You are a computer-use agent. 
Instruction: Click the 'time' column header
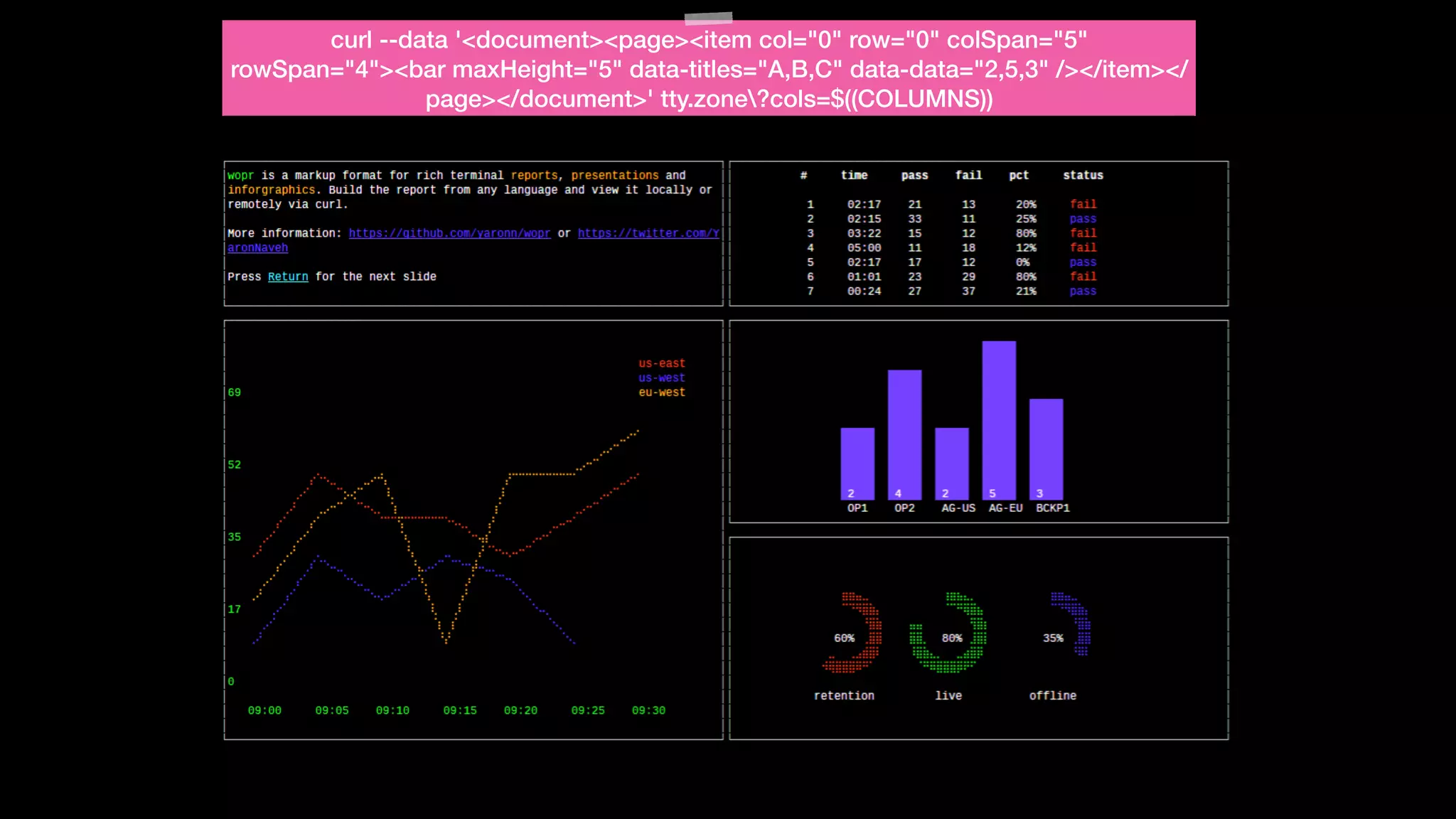coord(854,176)
